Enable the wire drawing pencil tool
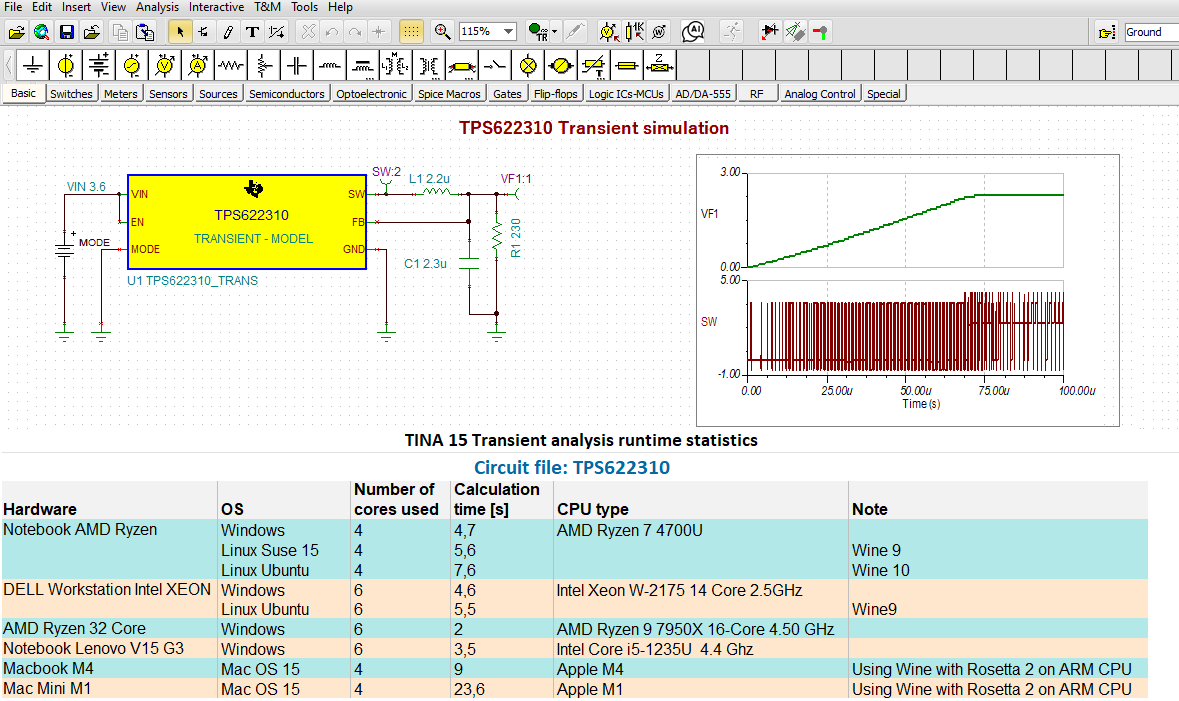The width and height of the screenshot is (1179, 701). click(228, 32)
